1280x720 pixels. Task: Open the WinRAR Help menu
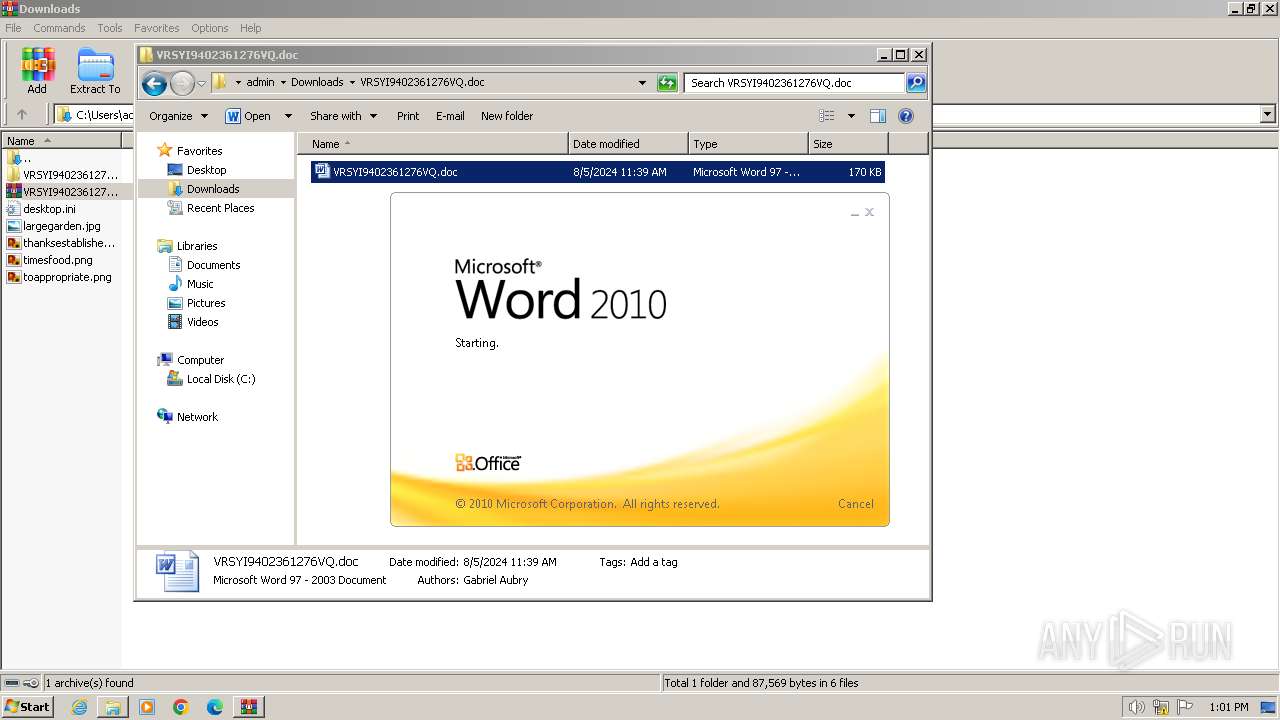point(251,28)
